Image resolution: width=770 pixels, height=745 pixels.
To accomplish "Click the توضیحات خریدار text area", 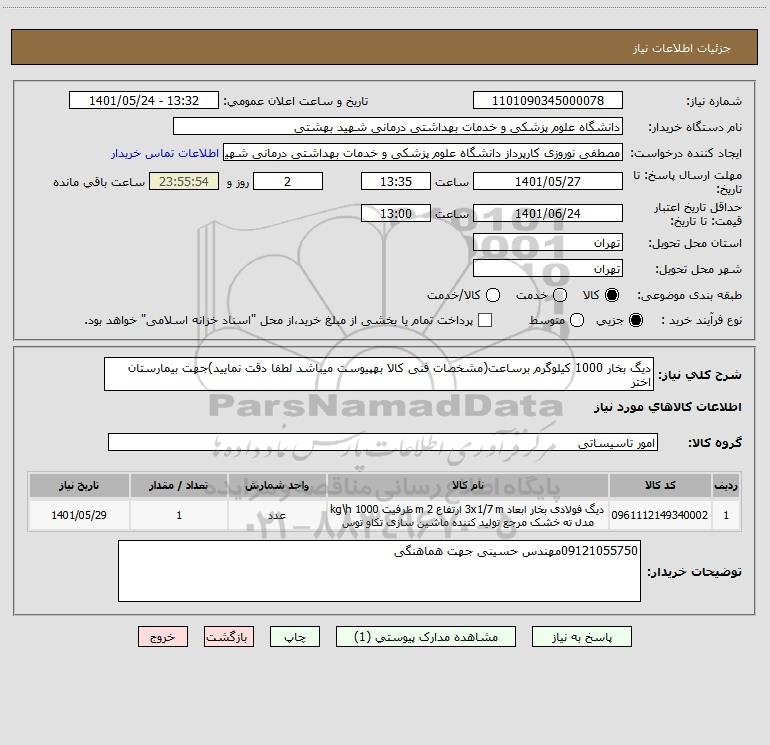I will click(379, 571).
